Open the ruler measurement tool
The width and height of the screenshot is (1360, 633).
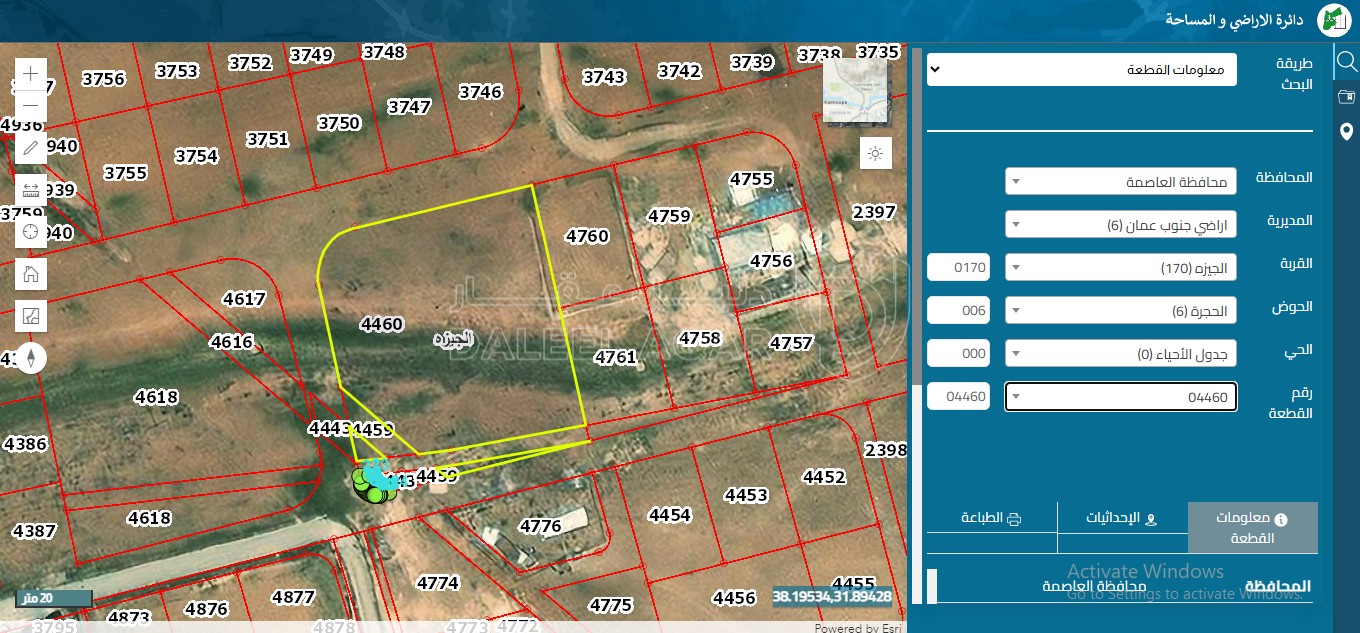(31, 190)
